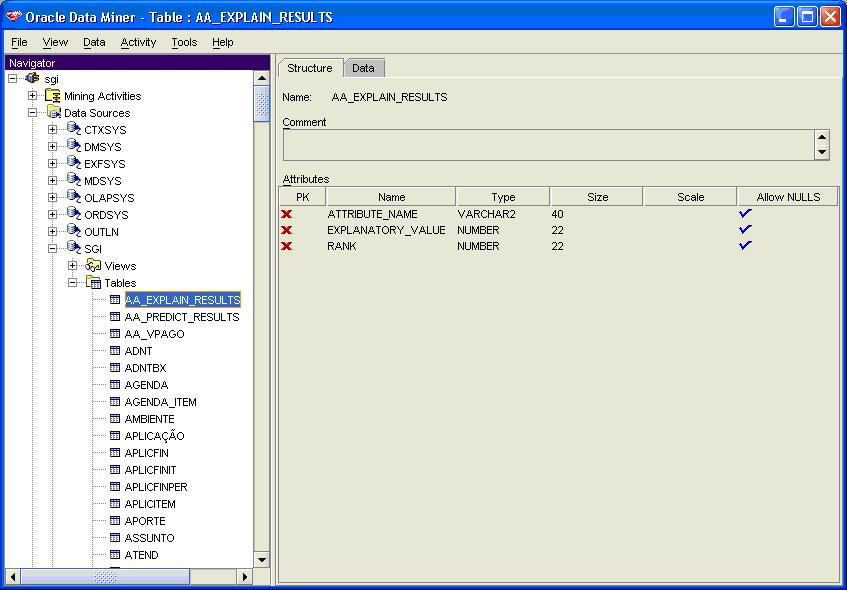Toggle Allow NULLS checkmark for ATTRIBUTE_NAME
The image size is (847, 590).
(744, 214)
